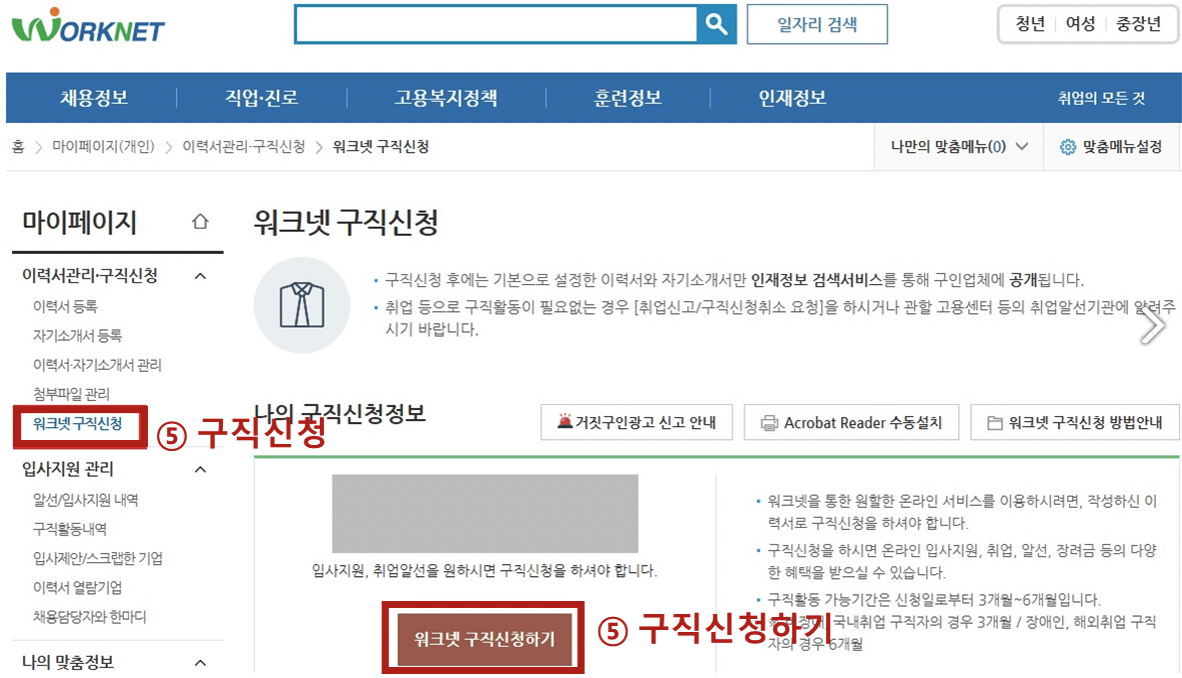Image resolution: width=1182 pixels, height=678 pixels.
Task: Click the magnifier search icon button
Action: (716, 24)
